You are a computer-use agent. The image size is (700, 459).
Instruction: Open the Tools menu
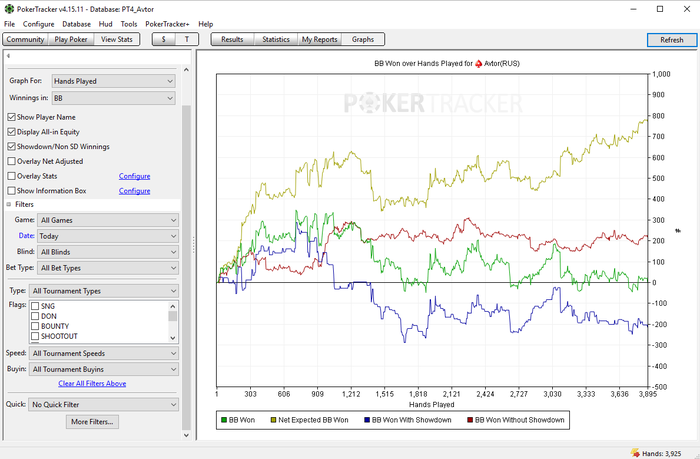click(x=129, y=24)
